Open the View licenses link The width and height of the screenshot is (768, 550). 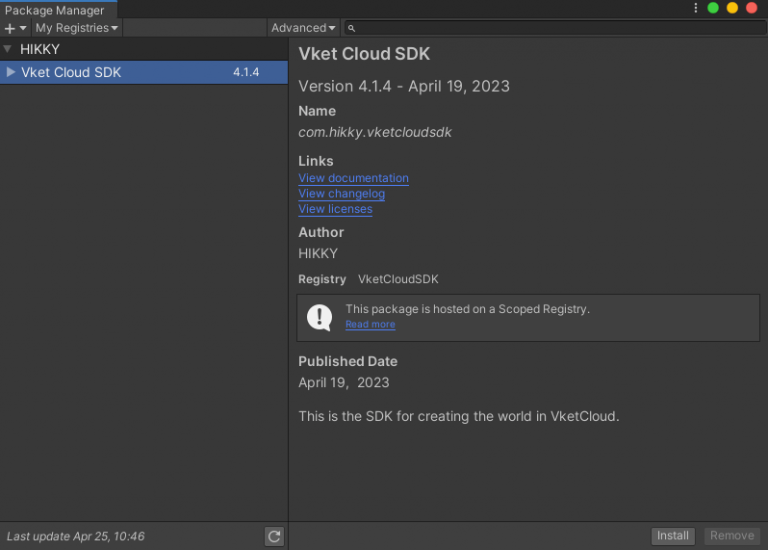pyautogui.click(x=335, y=209)
